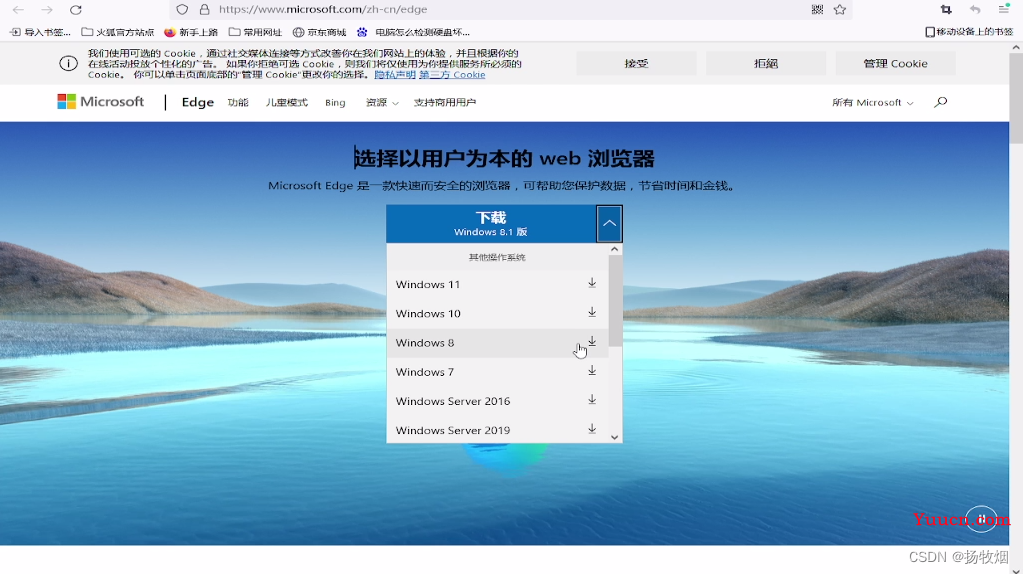Image resolution: width=1023 pixels, height=574 pixels.
Task: Click the page vertical scrollbar thumb
Action: tap(1016, 99)
